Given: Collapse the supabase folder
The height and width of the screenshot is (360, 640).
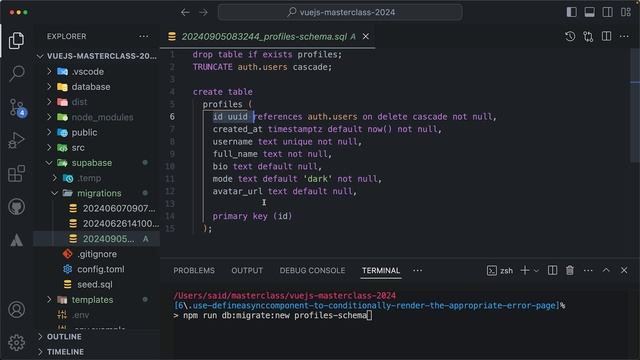Looking at the screenshot, I should click(96, 162).
